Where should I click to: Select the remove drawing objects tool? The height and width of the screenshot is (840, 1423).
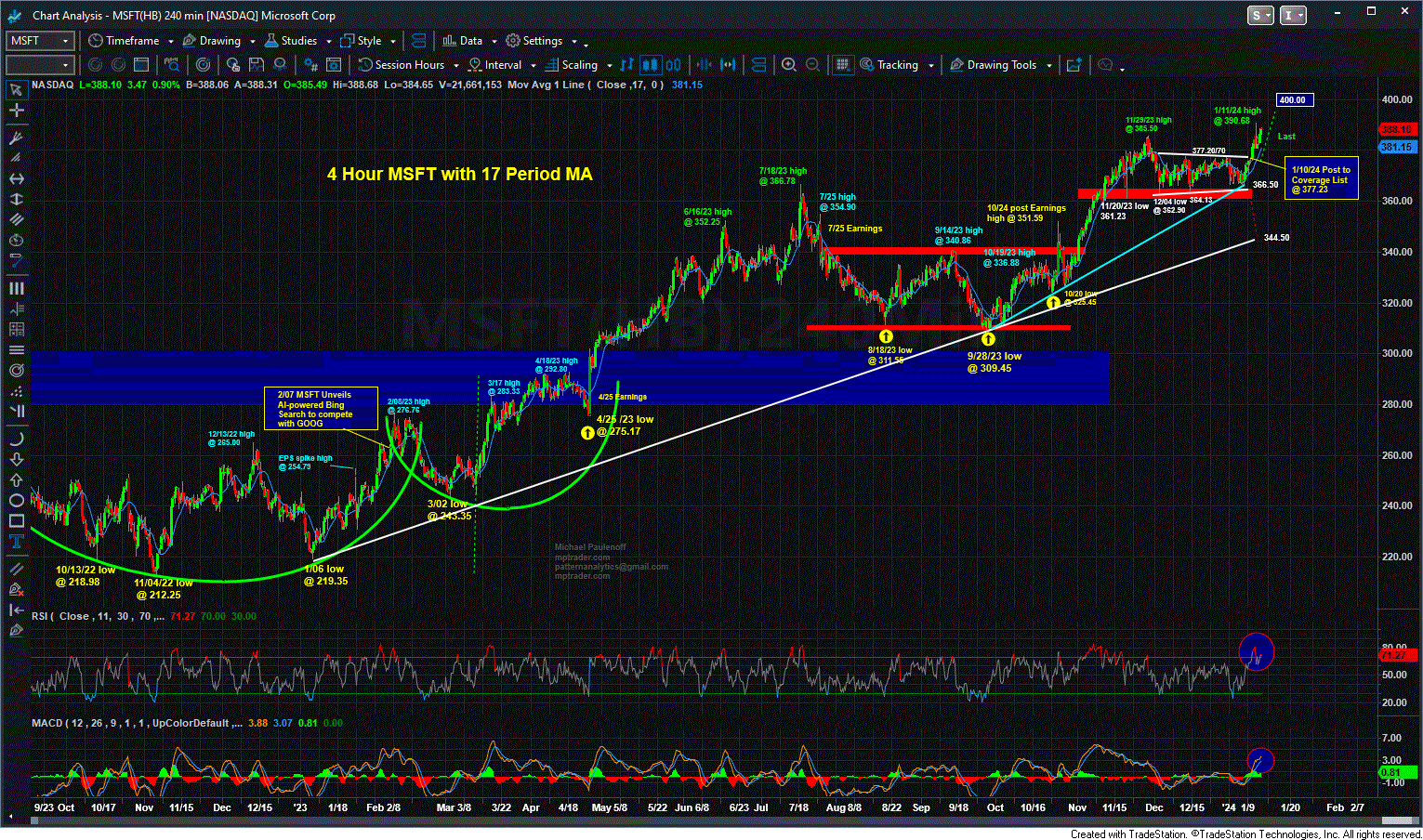[16, 589]
